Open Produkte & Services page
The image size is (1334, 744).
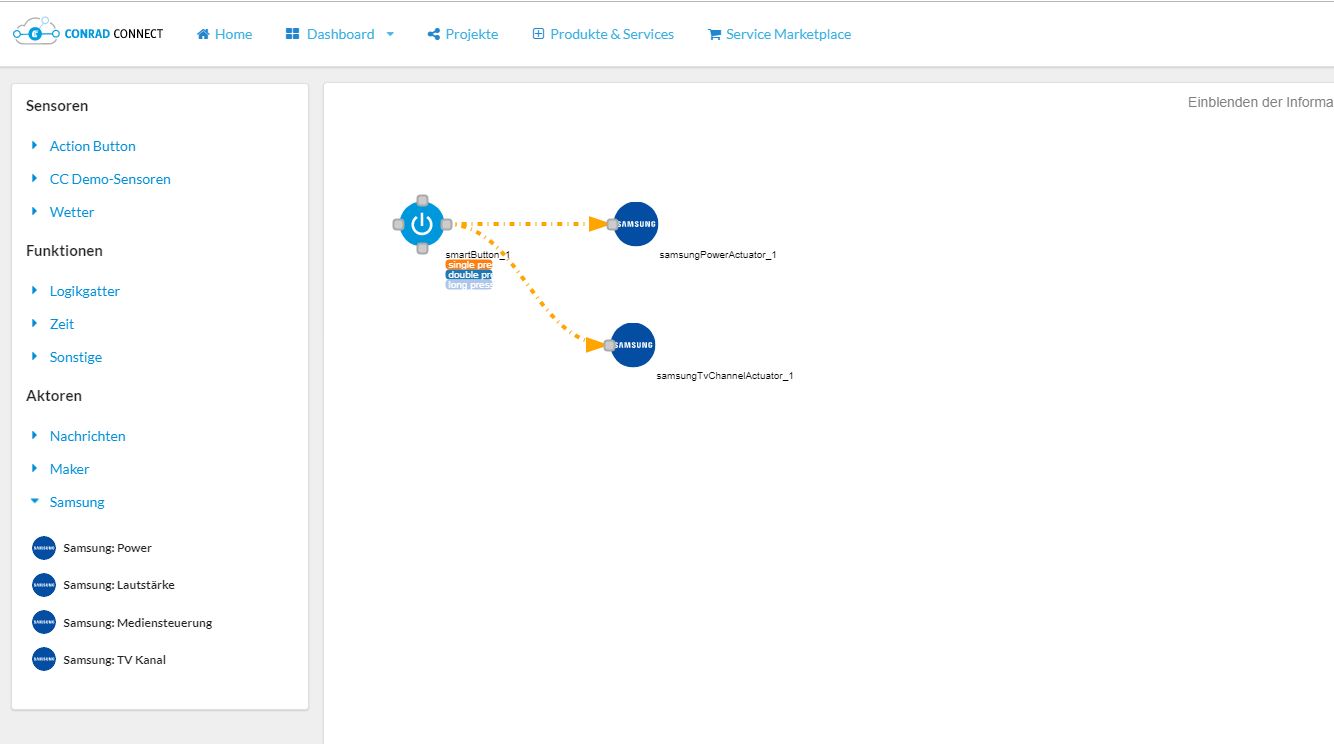pos(603,34)
